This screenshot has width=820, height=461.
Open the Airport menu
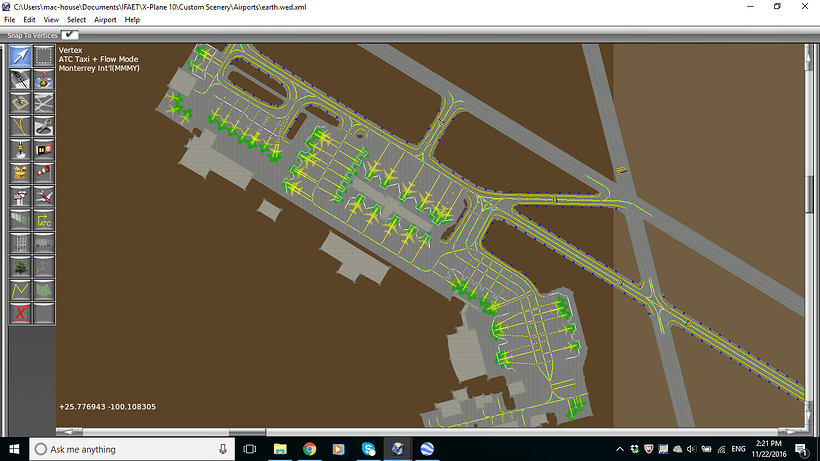coord(105,20)
